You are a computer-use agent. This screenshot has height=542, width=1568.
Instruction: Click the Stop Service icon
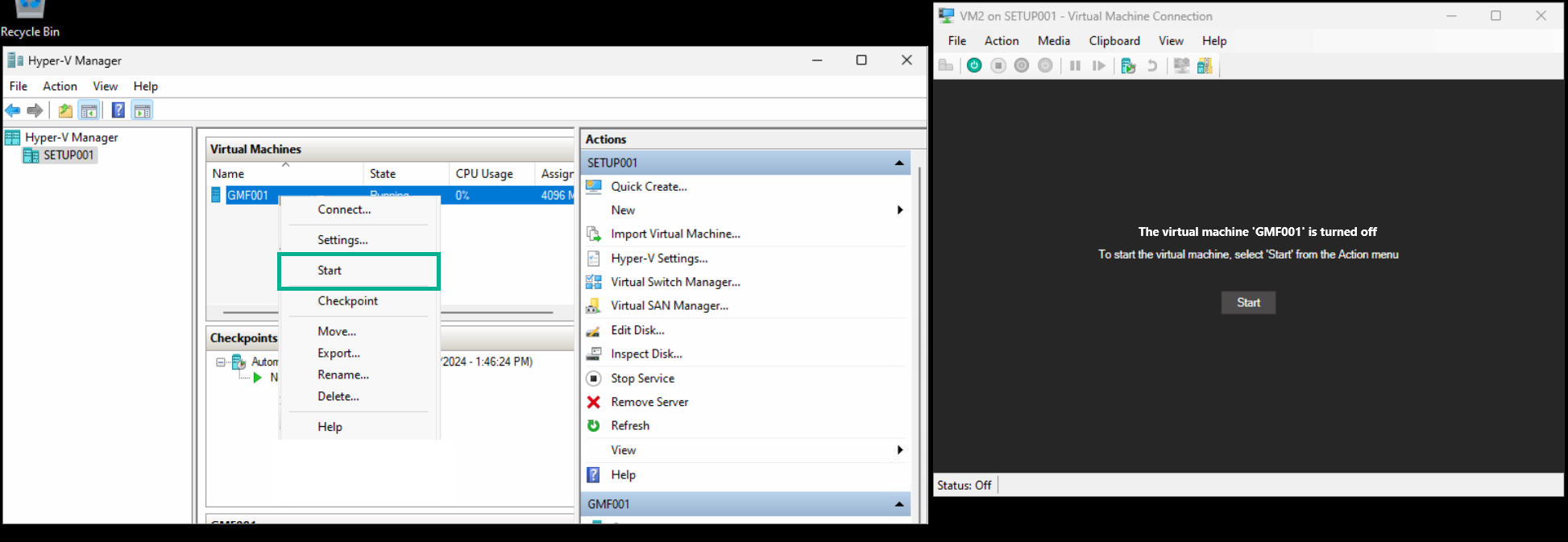[x=594, y=378]
